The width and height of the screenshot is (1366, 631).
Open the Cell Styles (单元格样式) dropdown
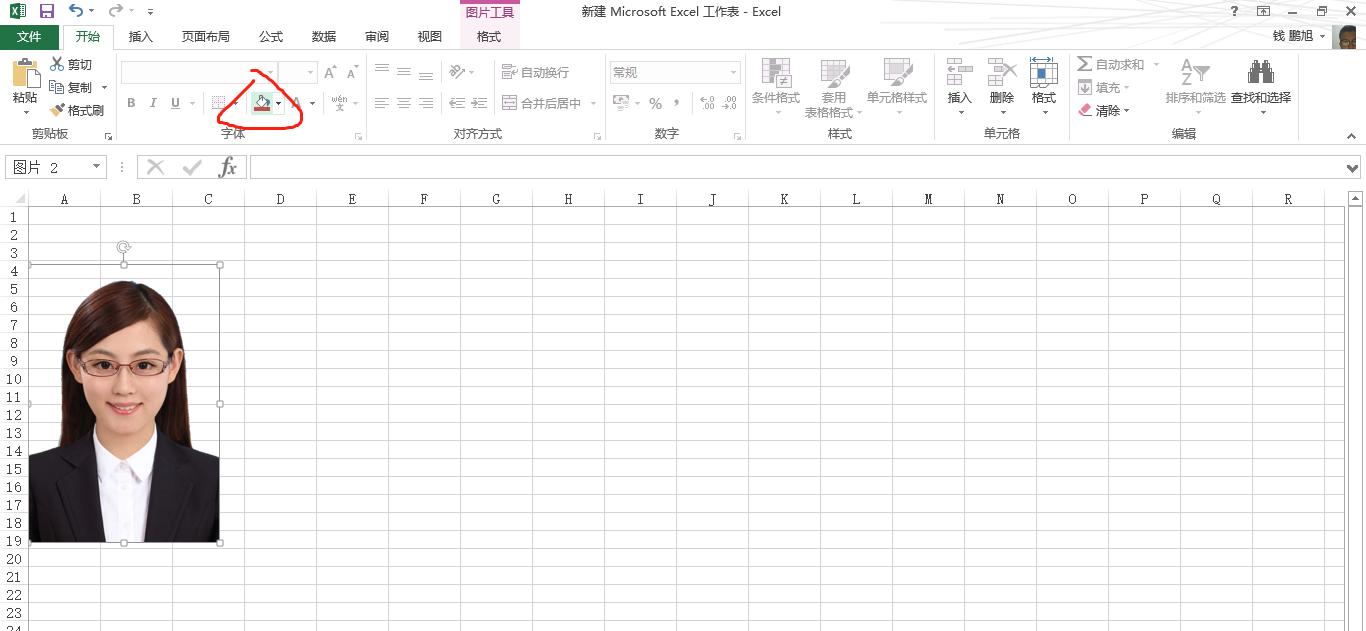point(897,87)
